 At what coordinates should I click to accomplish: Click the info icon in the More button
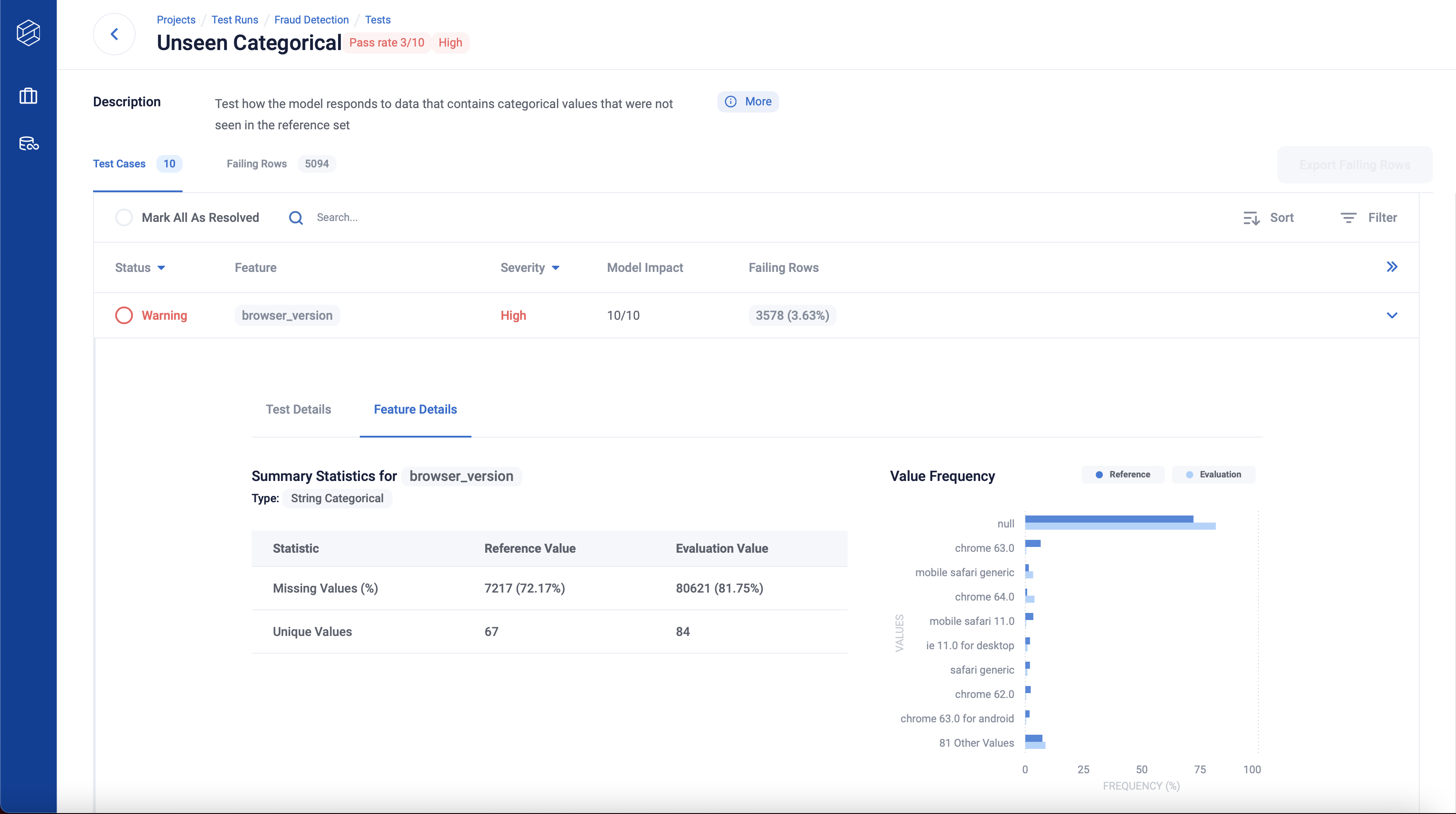coord(731,102)
